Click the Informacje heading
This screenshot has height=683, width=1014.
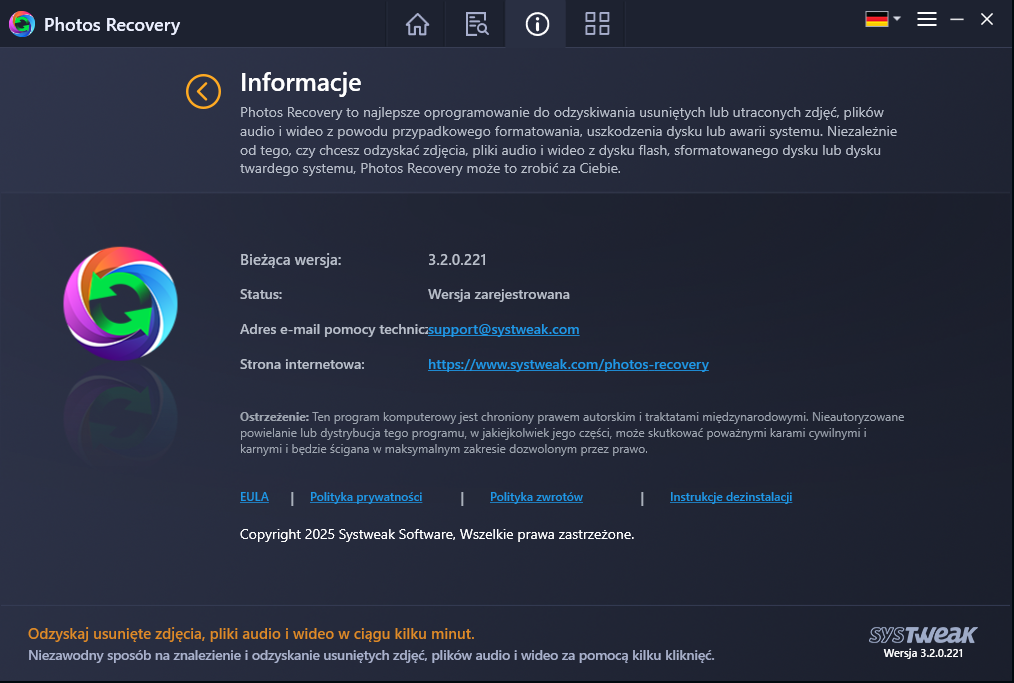[x=301, y=82]
